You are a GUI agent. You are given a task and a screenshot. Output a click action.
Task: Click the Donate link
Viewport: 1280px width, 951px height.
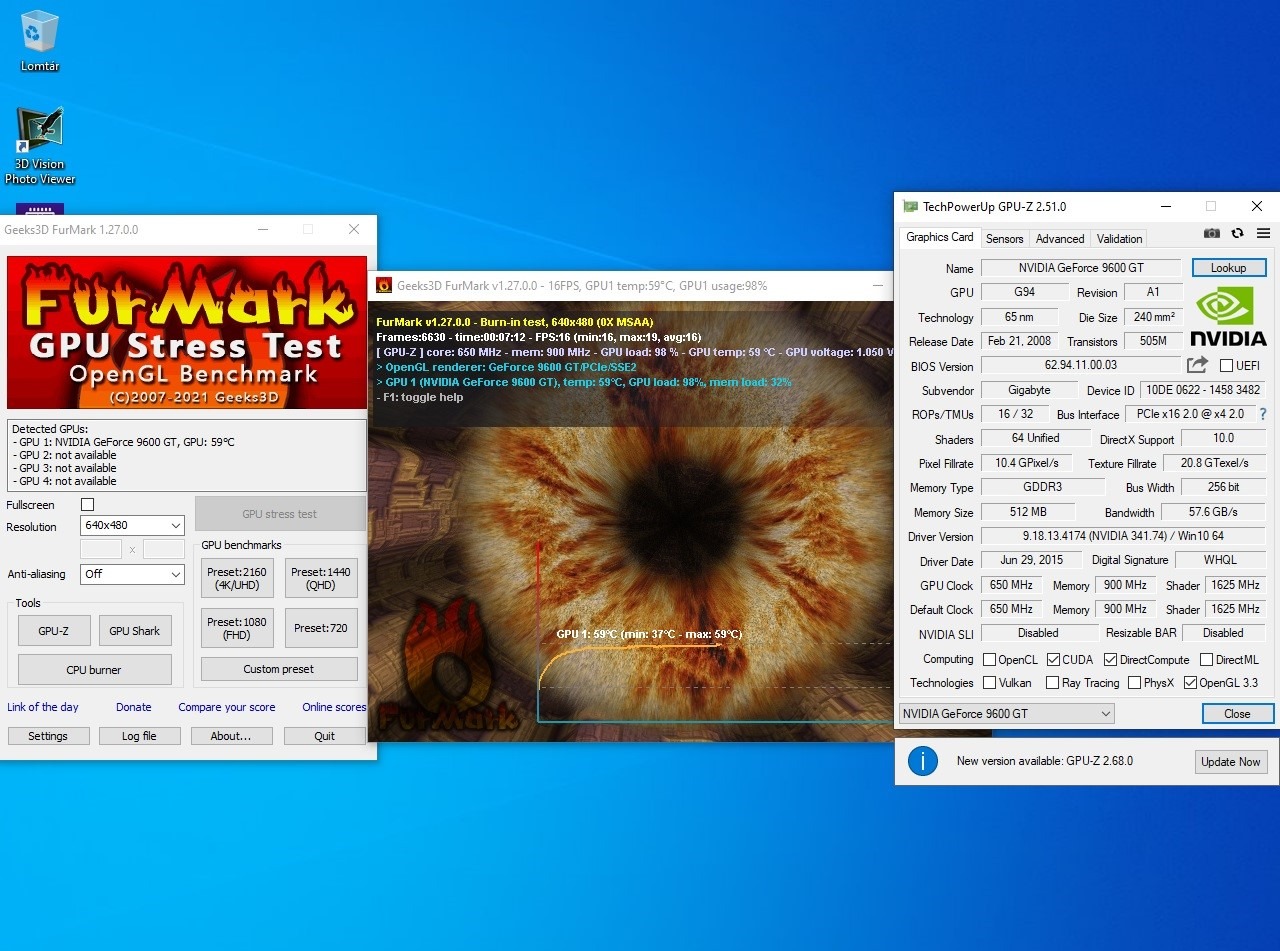coord(133,707)
